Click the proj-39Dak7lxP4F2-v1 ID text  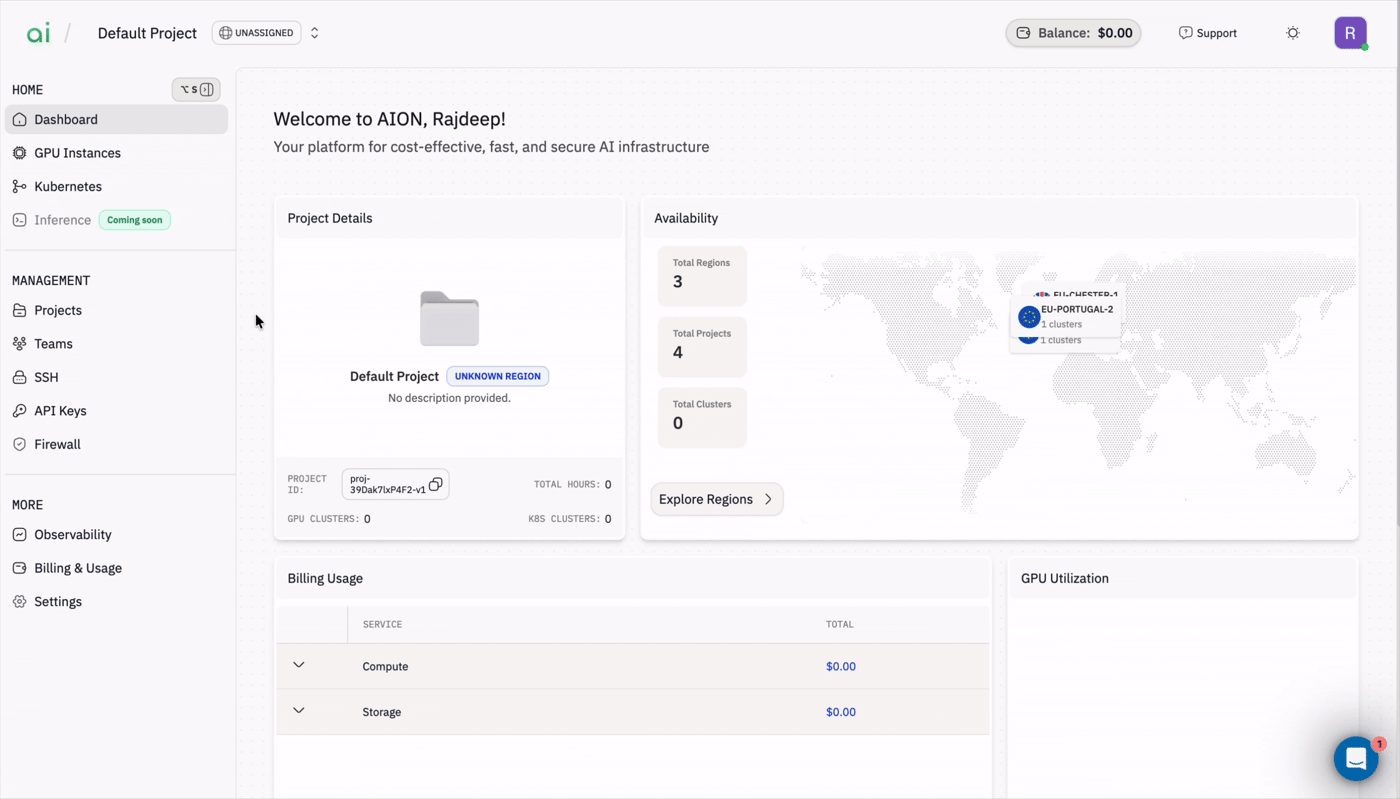pyautogui.click(x=387, y=484)
